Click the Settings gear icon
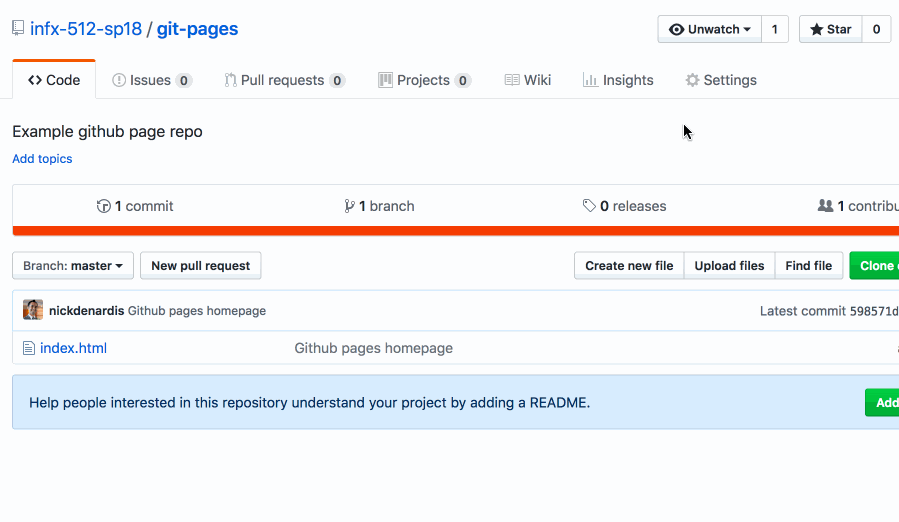The height and width of the screenshot is (522, 899). pos(693,80)
